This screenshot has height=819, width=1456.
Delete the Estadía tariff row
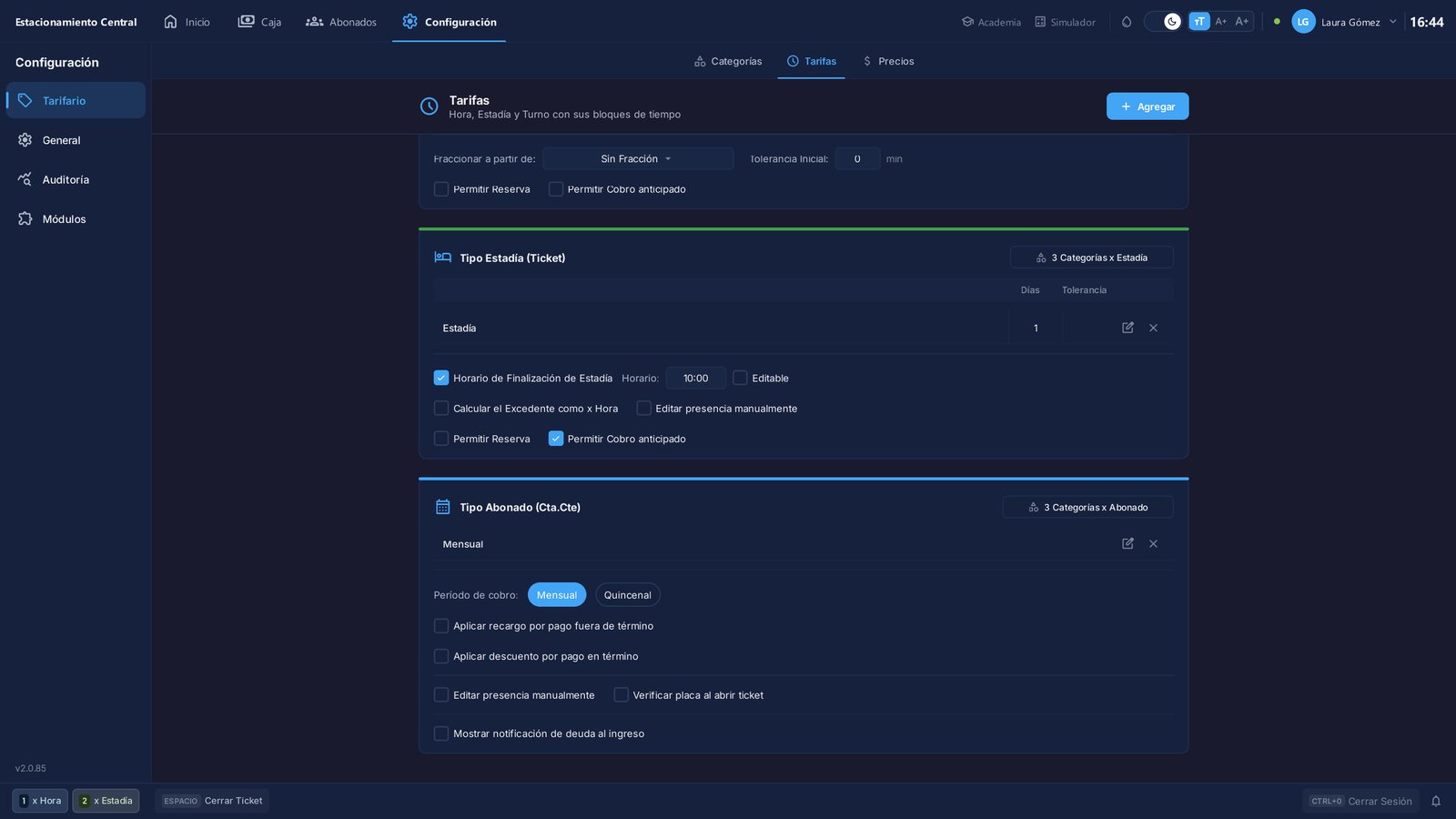1153,328
